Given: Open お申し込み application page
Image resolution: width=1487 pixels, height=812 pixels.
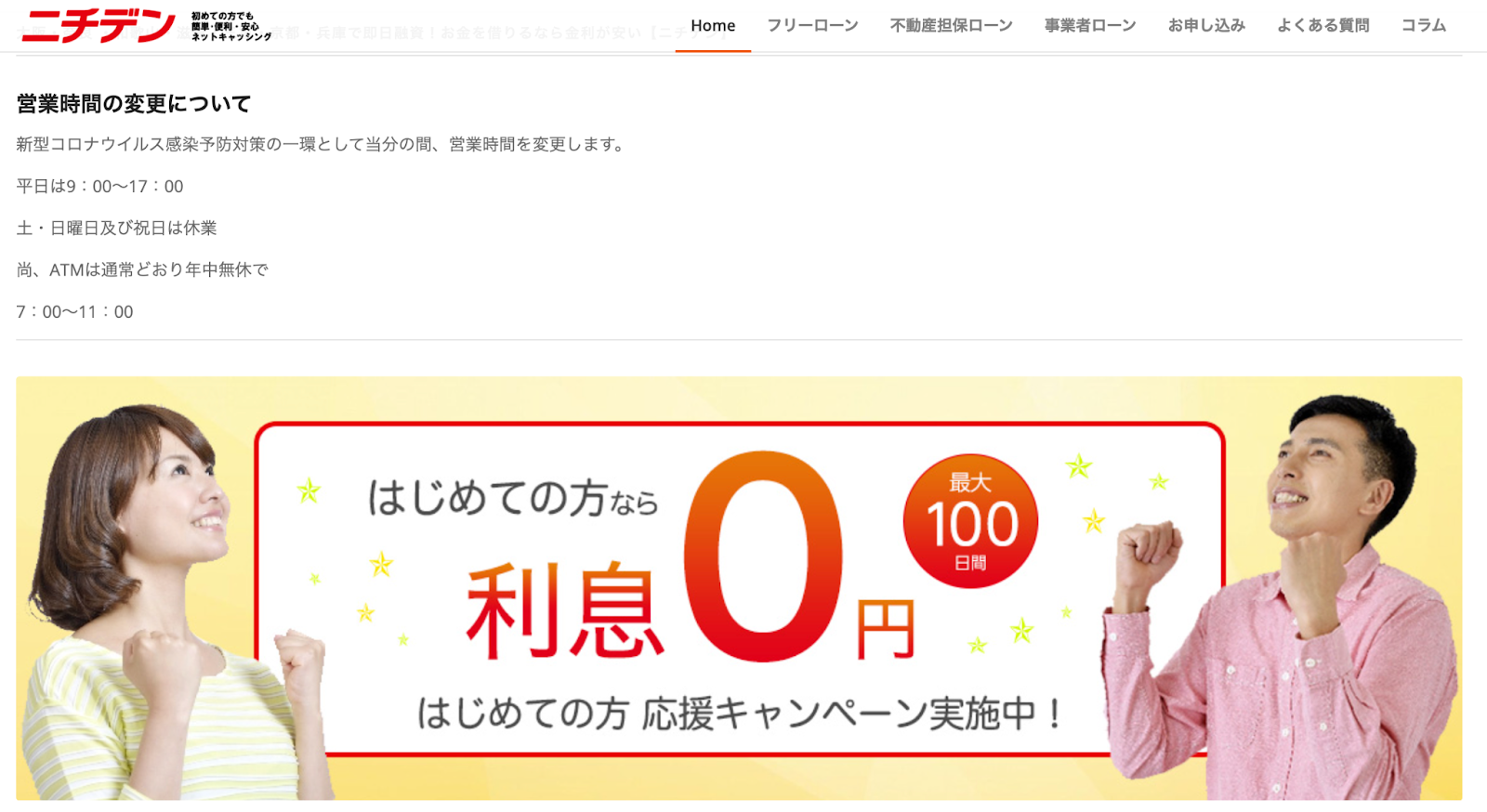Looking at the screenshot, I should (x=1206, y=26).
